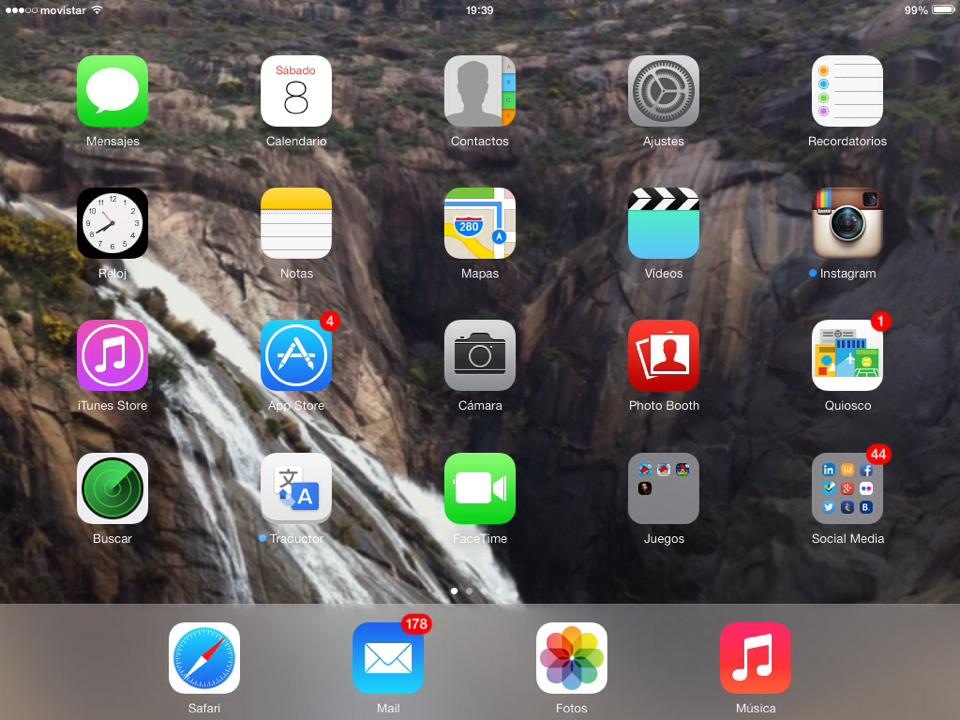Click the 99% battery percentage
The height and width of the screenshot is (720, 960).
click(916, 10)
